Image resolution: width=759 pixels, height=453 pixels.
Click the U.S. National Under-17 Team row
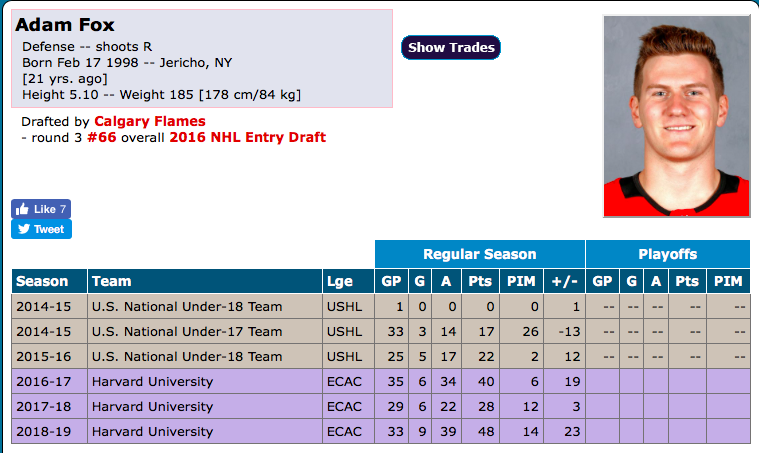381,332
